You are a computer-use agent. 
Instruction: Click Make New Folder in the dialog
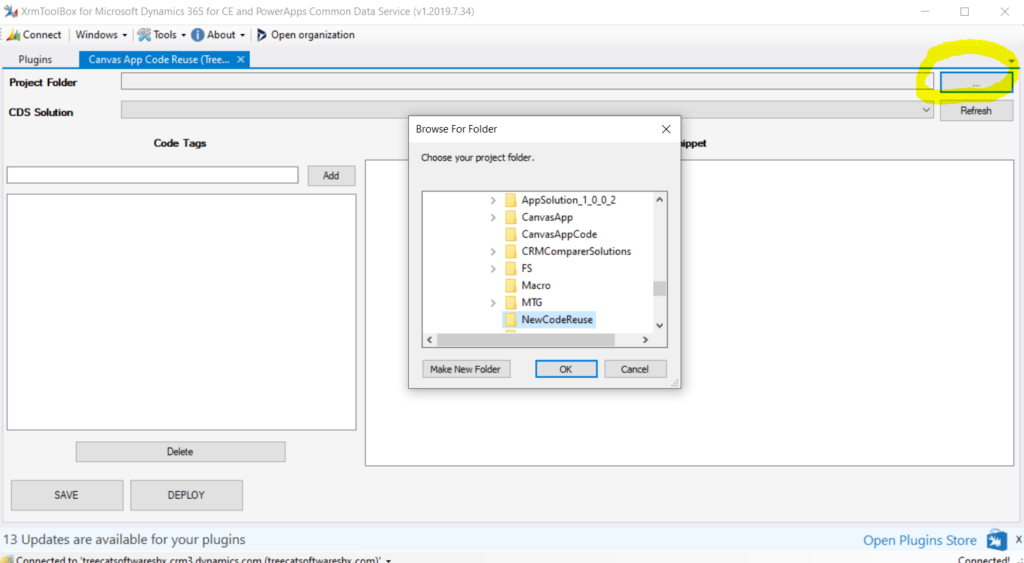click(x=466, y=369)
